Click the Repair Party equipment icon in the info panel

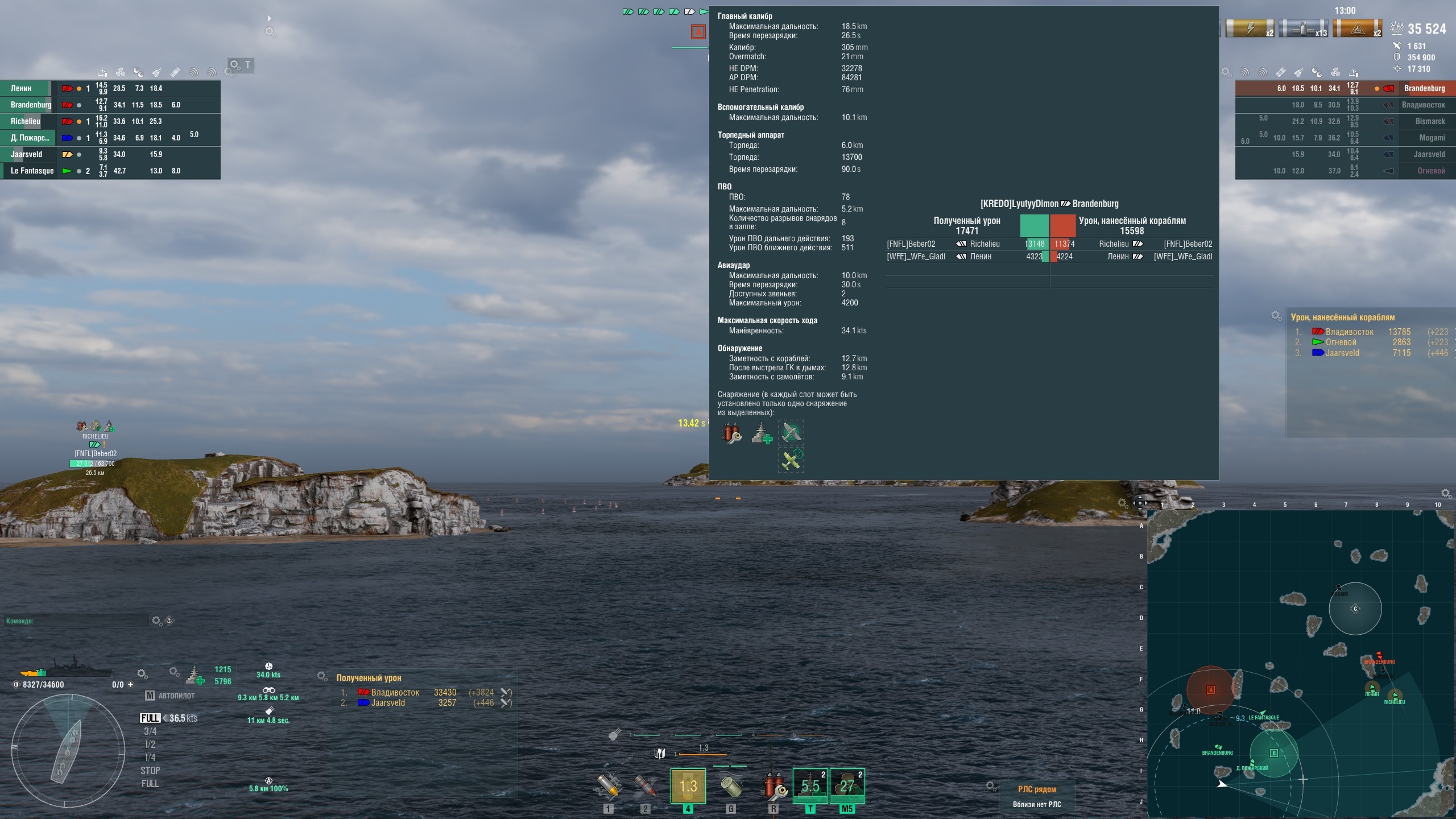(x=762, y=433)
